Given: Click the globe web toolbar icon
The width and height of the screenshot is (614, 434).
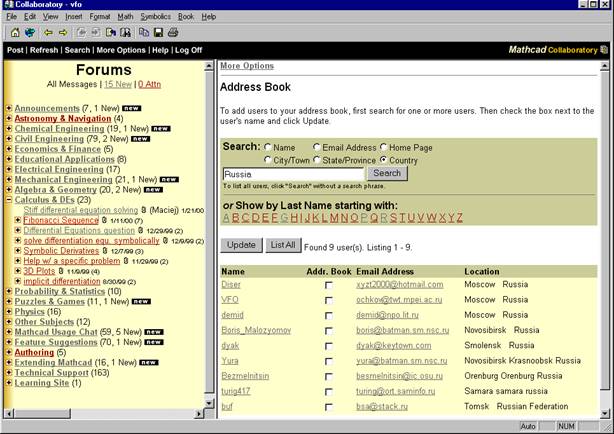Looking at the screenshot, I should point(30,33).
